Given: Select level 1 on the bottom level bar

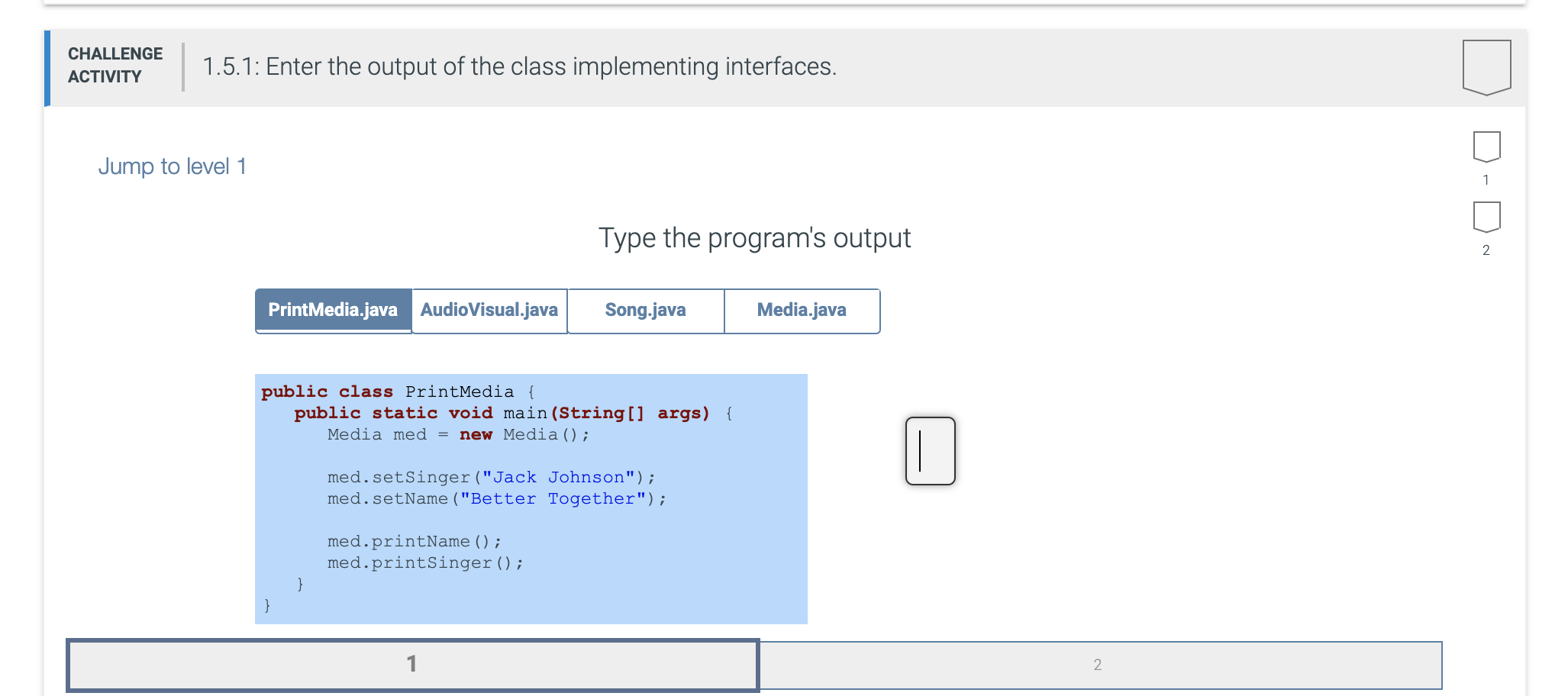Looking at the screenshot, I should [412, 665].
